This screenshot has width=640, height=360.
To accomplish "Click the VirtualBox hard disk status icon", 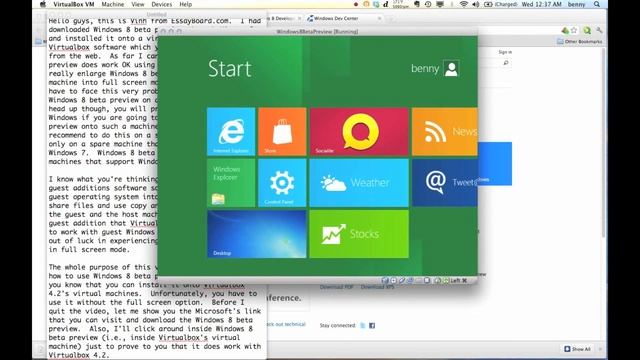I will (x=384, y=280).
